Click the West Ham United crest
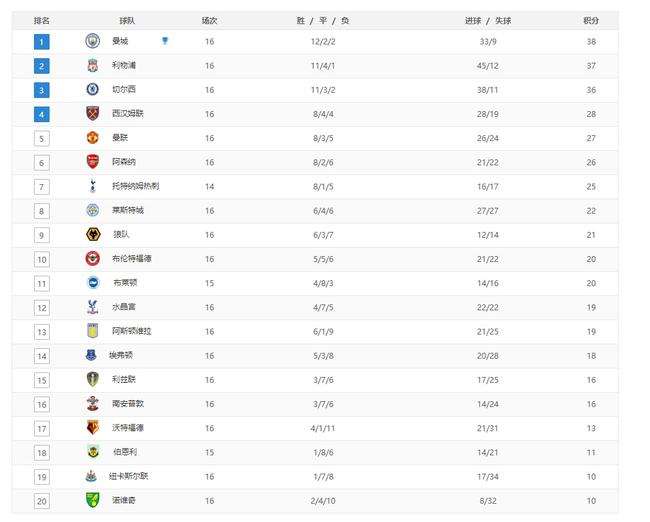The height and width of the screenshot is (522, 650). coord(92,113)
